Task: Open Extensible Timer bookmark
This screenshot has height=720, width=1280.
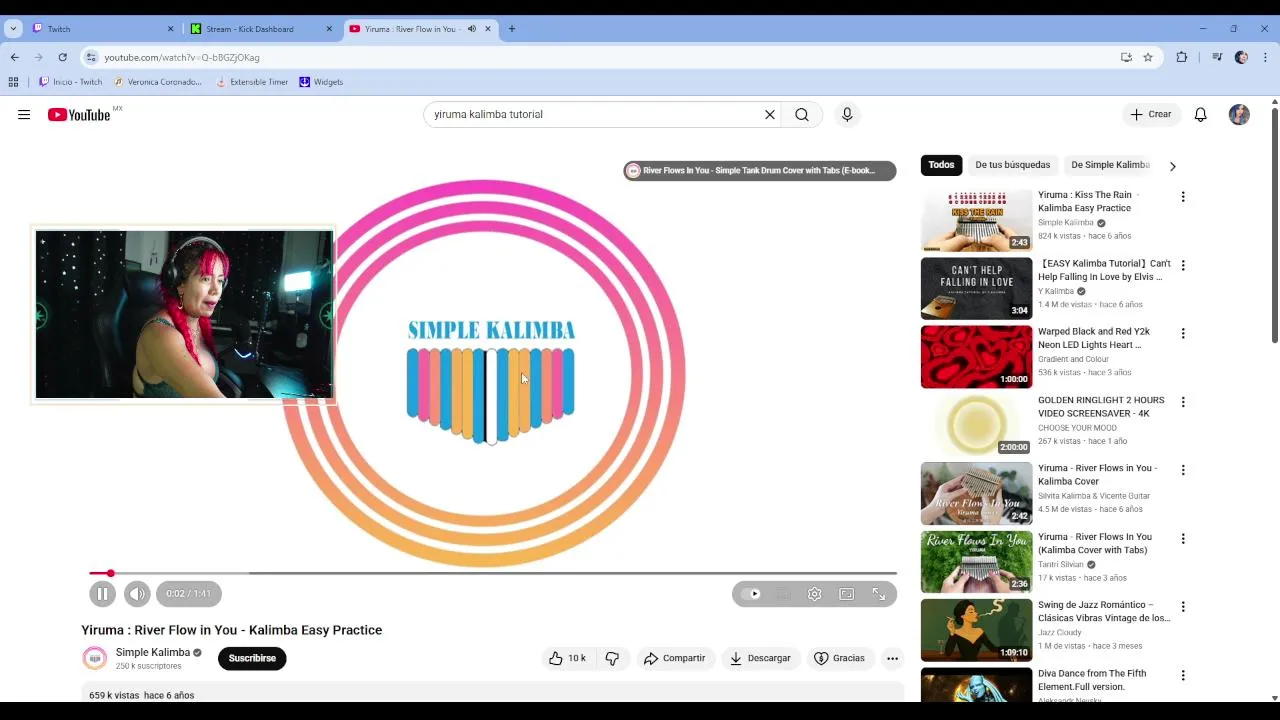Action: click(252, 82)
